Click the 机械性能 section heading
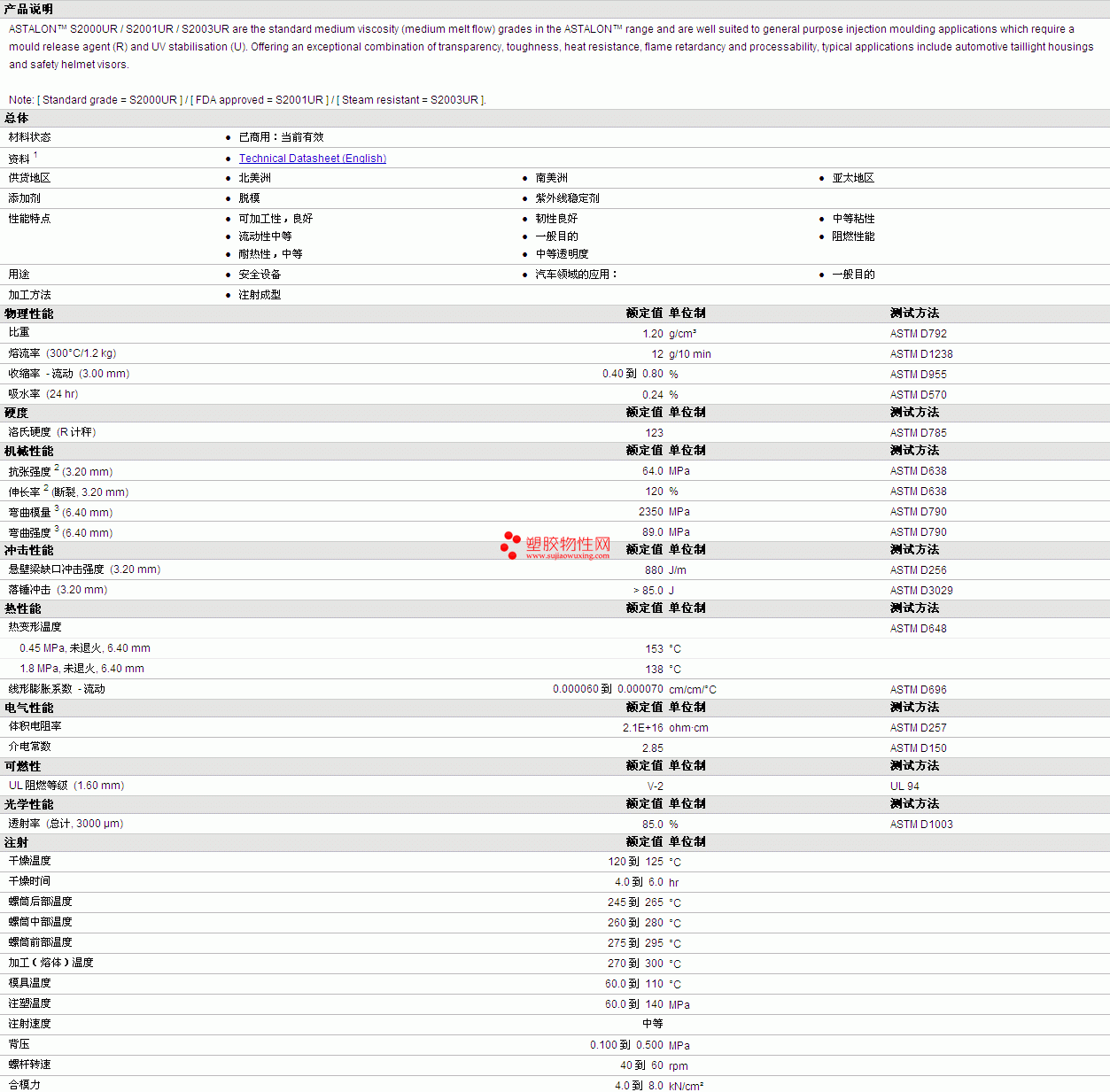Screen dimensions: 1110x1092 coord(28,451)
